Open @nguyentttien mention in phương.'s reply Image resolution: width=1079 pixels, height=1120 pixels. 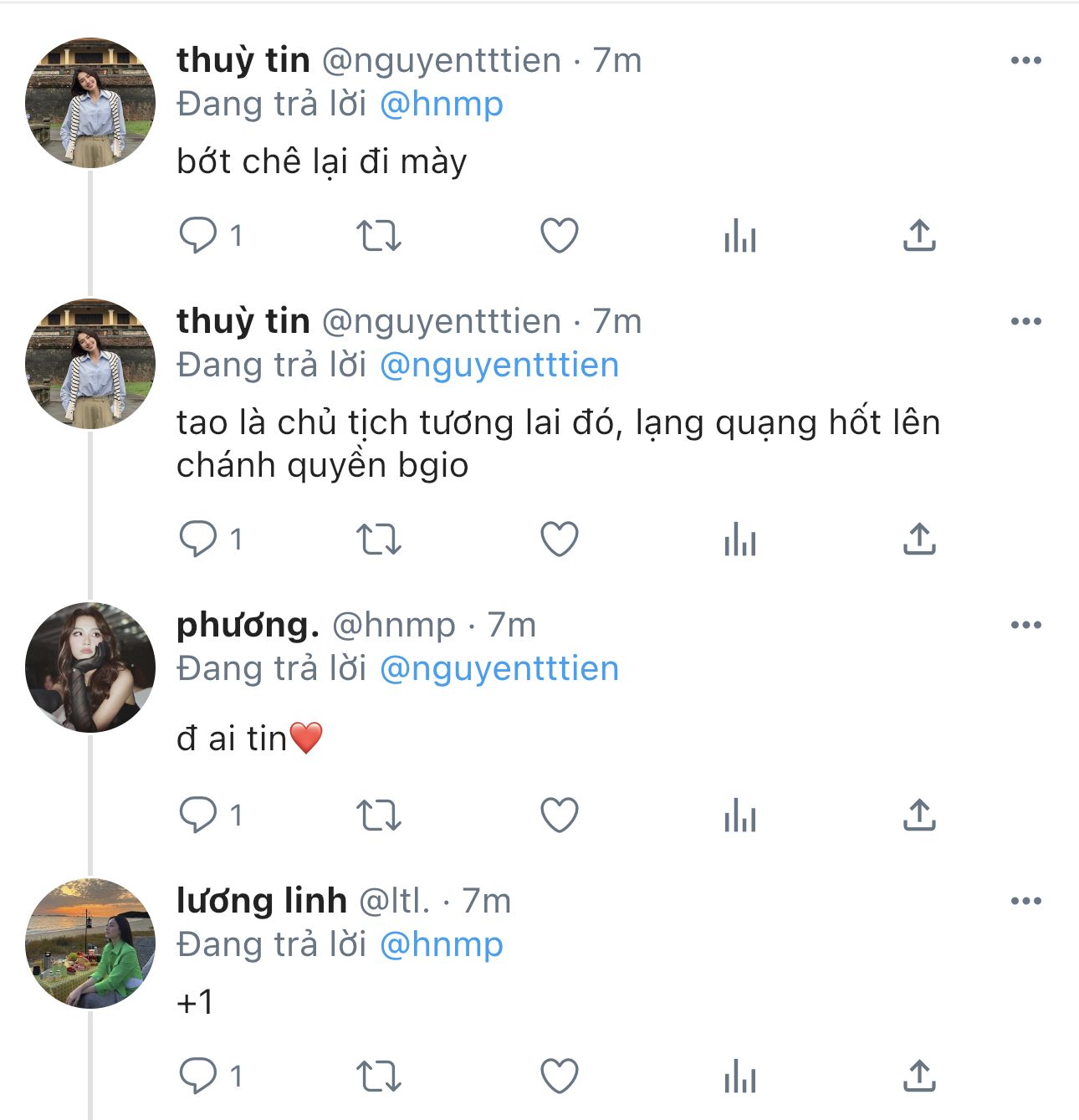click(x=499, y=669)
